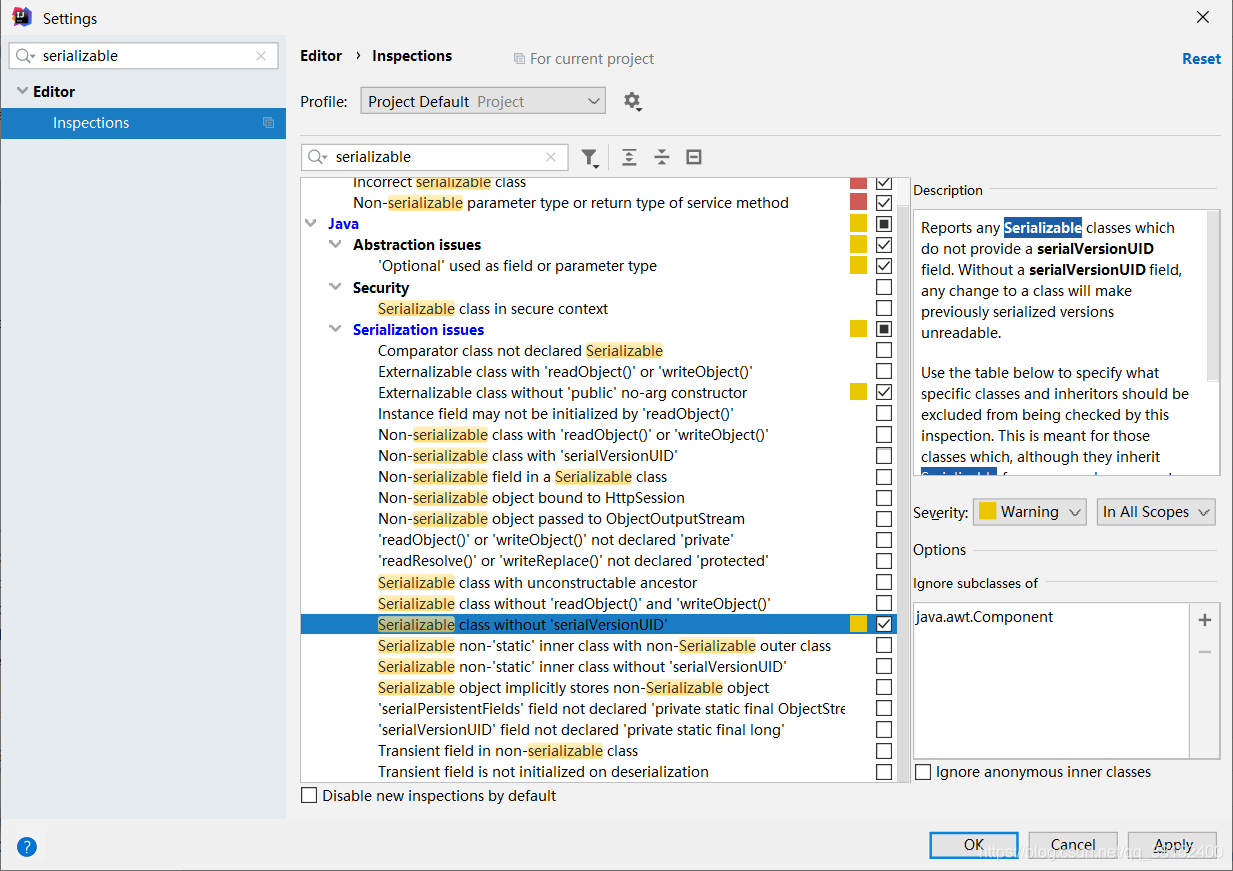Close the Settings dialog window
This screenshot has height=871, width=1233.
pyautogui.click(x=1202, y=17)
